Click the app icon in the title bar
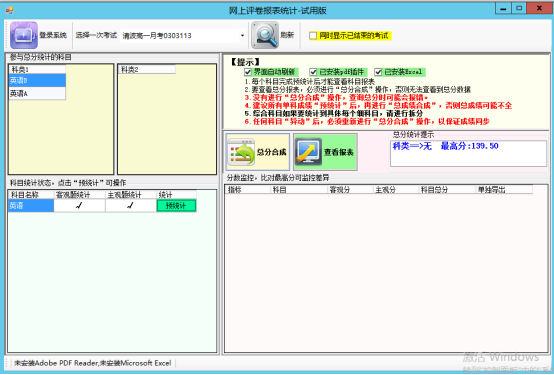The image size is (554, 375). pyautogui.click(x=9, y=10)
